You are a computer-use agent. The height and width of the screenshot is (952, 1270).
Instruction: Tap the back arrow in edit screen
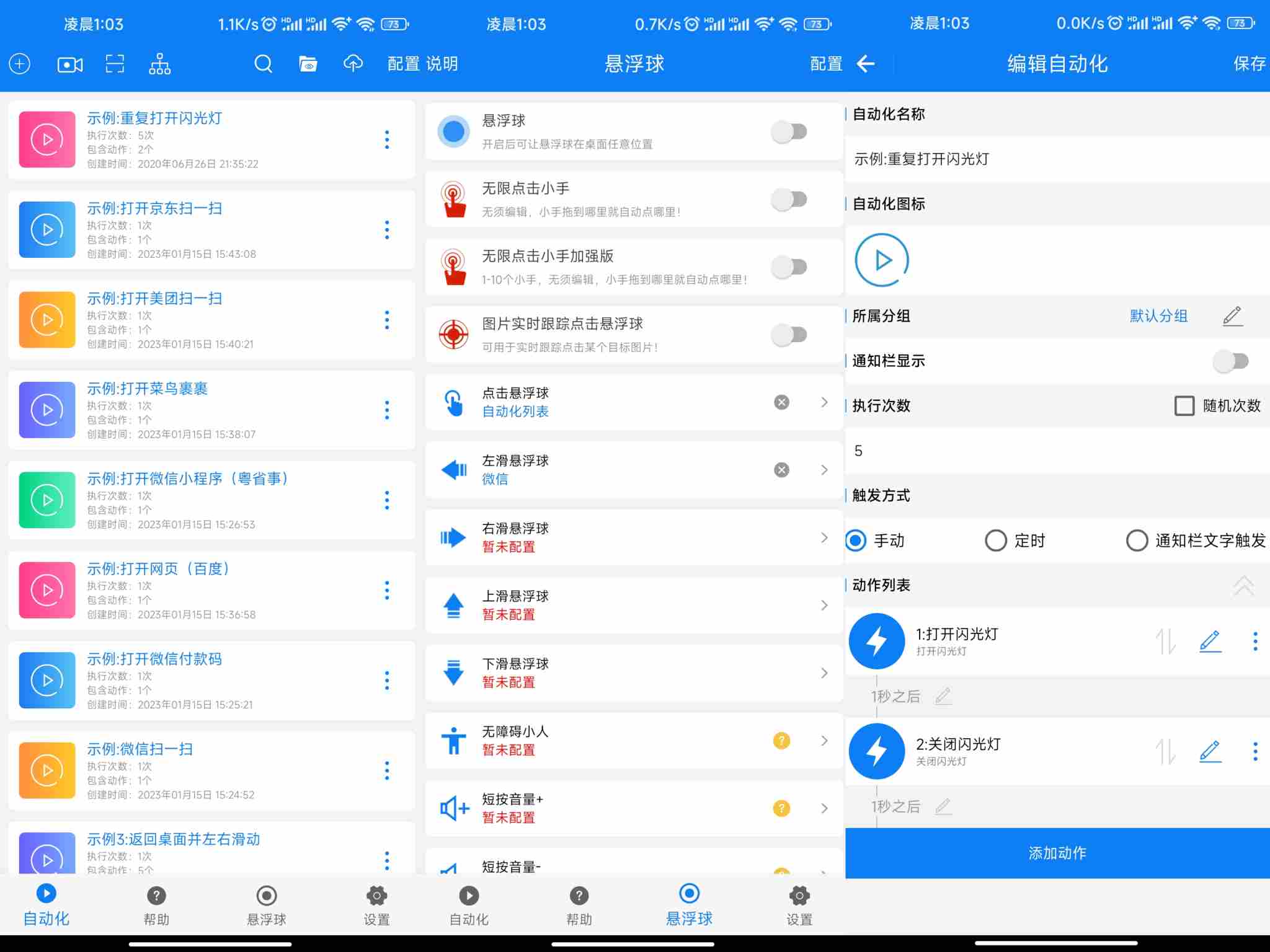coord(866,63)
